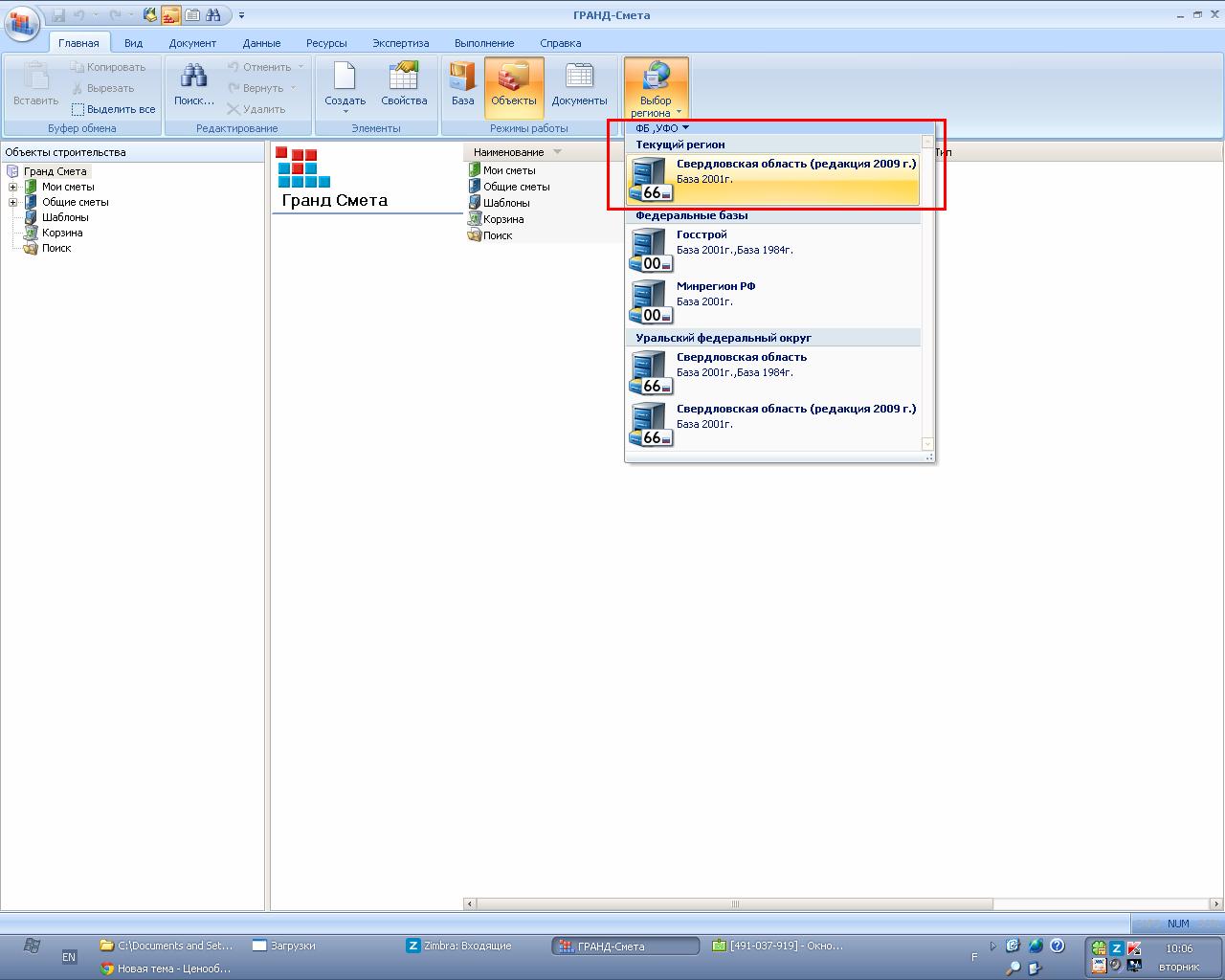Viewport: 1225px width, 980px height.
Task: Click the base icon in quick access toolbar
Action: (150, 15)
